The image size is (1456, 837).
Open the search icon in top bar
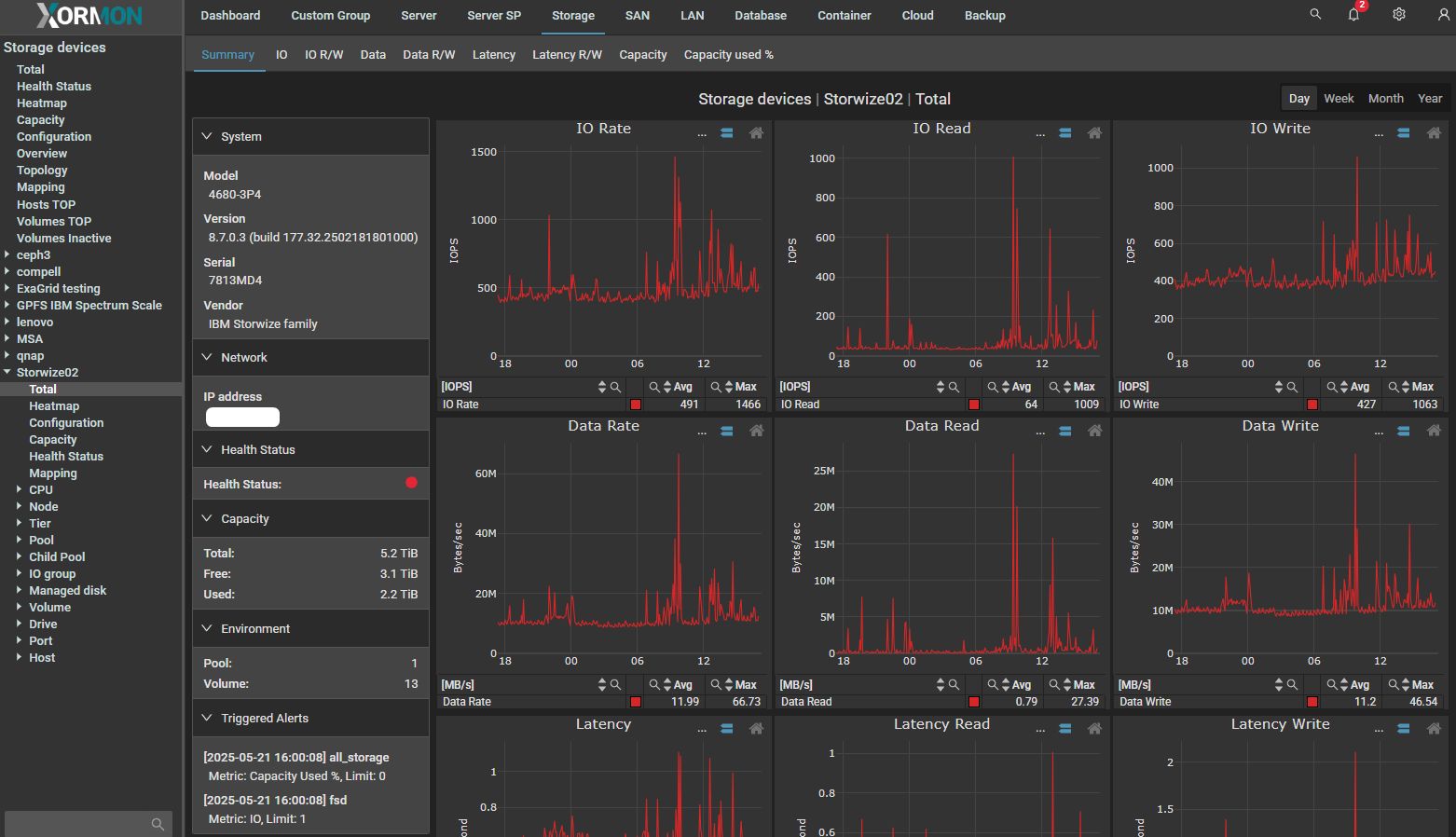tap(1315, 15)
